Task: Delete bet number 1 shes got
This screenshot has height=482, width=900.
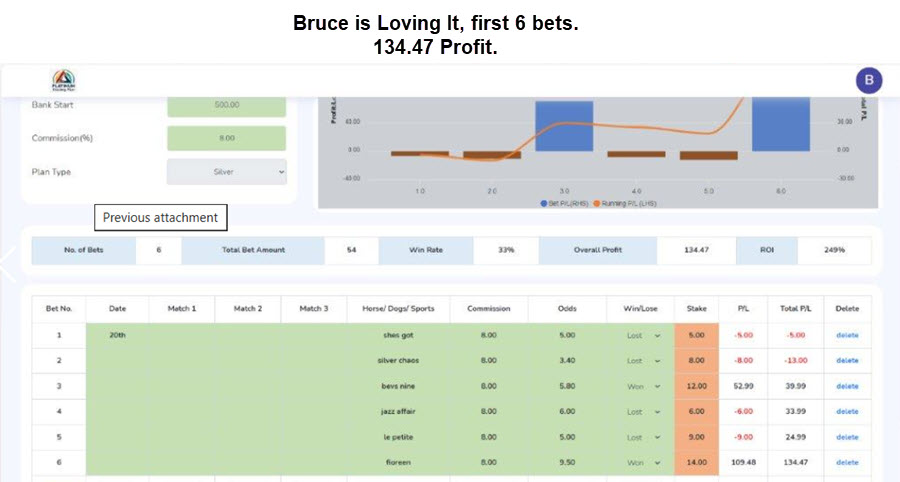Action: click(847, 335)
